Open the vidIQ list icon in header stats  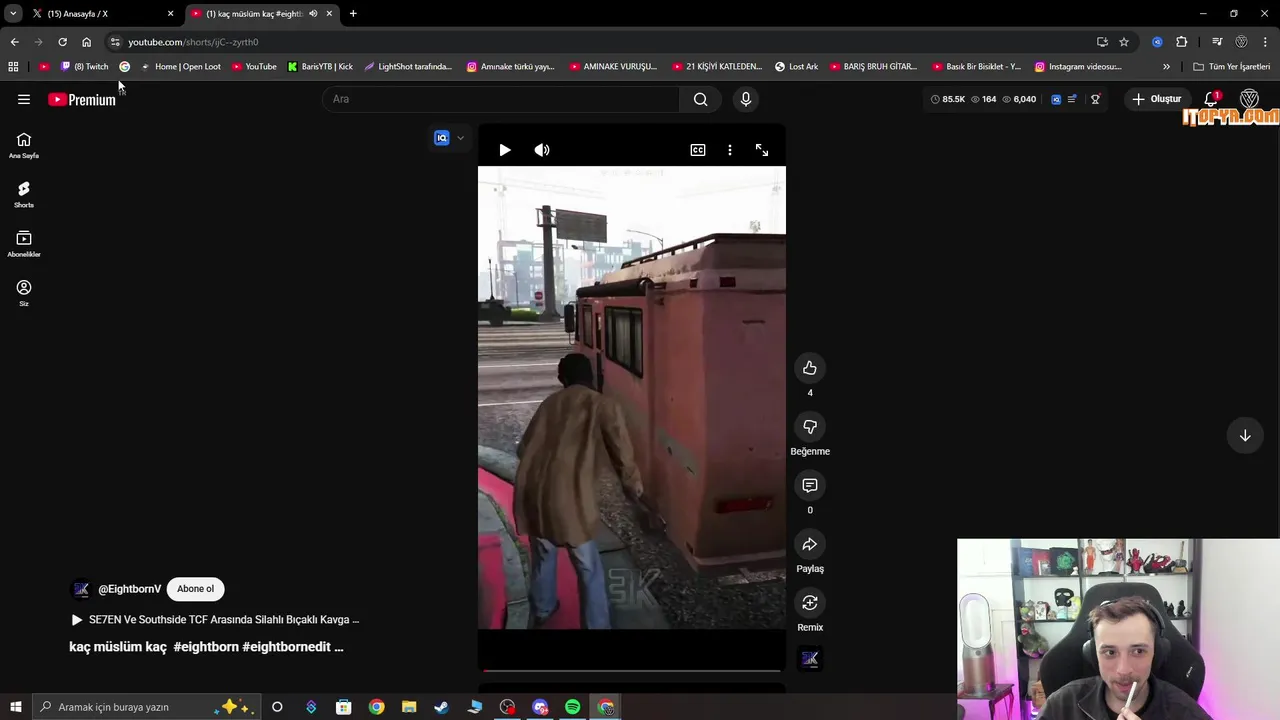(x=1072, y=99)
